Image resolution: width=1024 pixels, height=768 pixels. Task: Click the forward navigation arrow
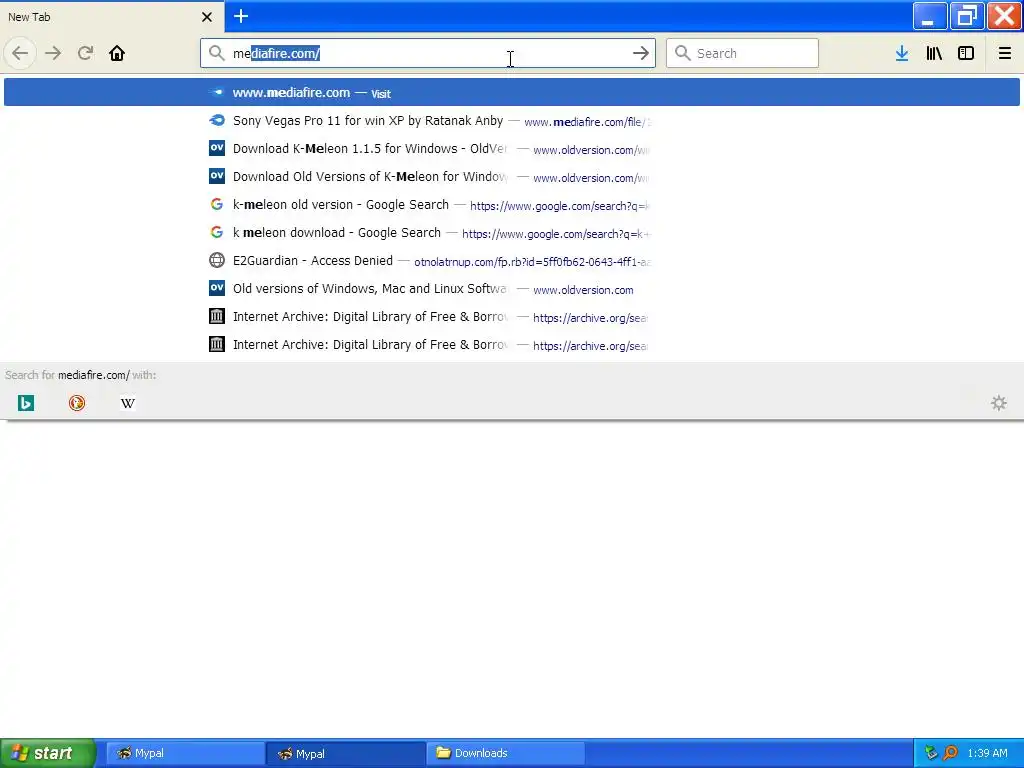click(53, 53)
